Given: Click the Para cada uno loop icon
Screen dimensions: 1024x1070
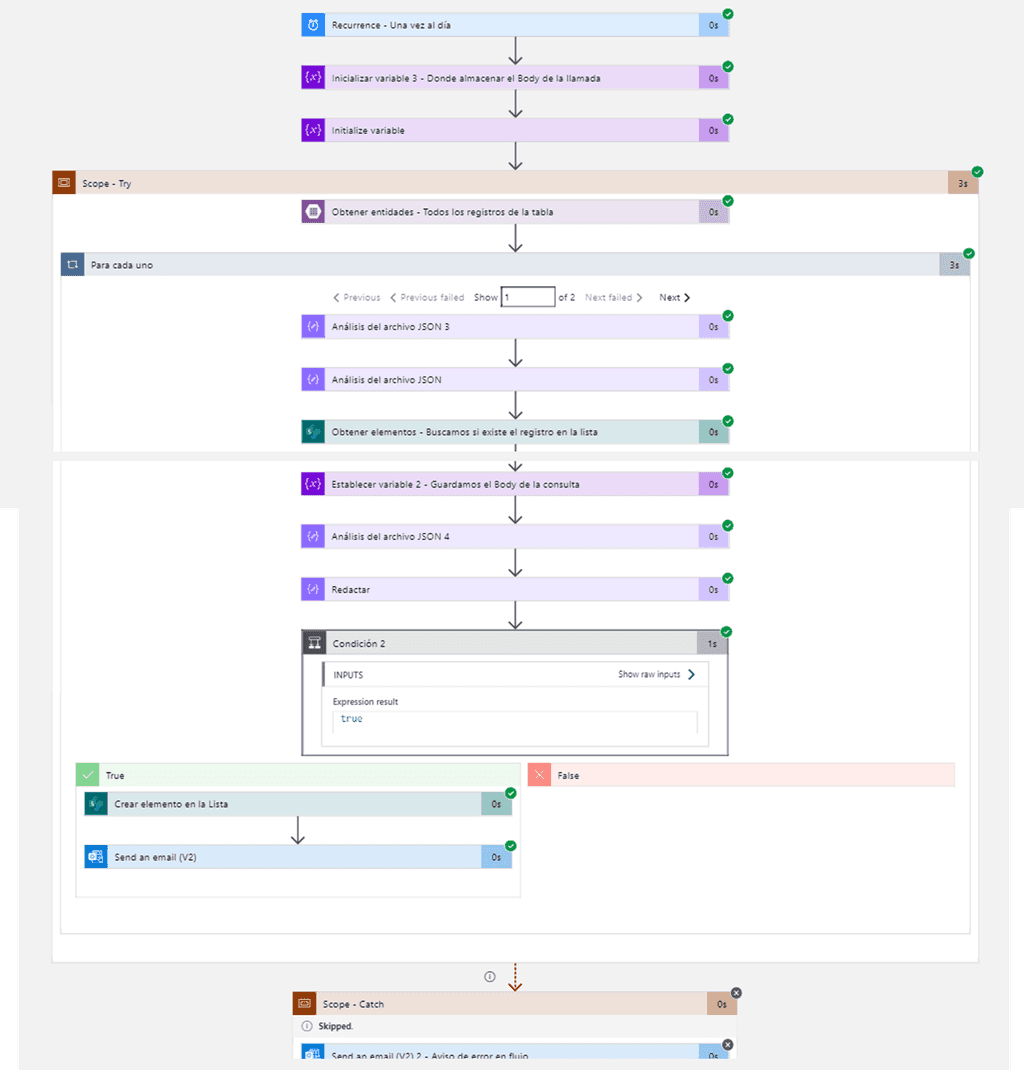Looking at the screenshot, I should [x=72, y=265].
